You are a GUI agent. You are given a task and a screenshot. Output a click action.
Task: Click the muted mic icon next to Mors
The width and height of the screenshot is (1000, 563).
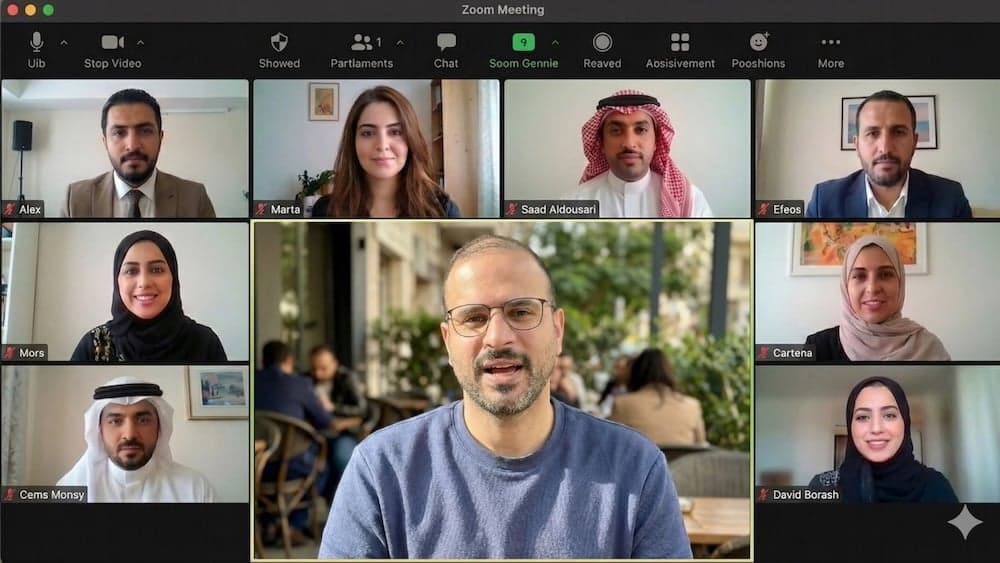coord(10,353)
